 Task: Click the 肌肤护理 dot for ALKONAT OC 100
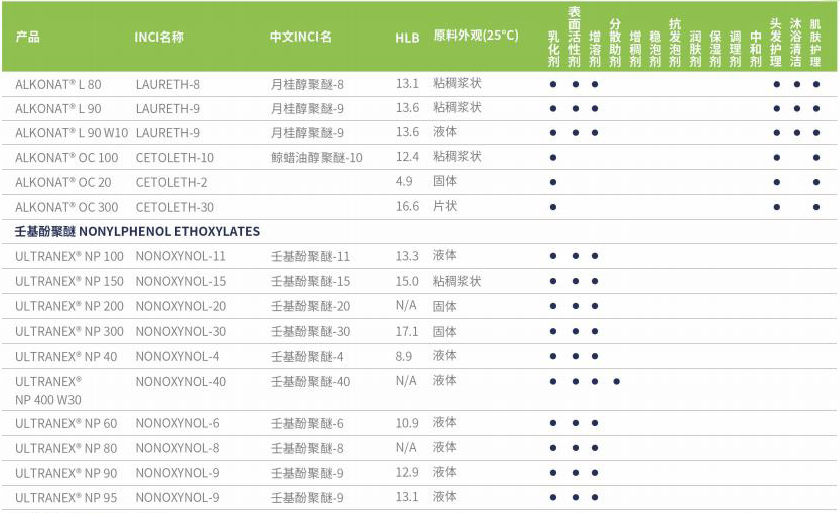coord(817,158)
